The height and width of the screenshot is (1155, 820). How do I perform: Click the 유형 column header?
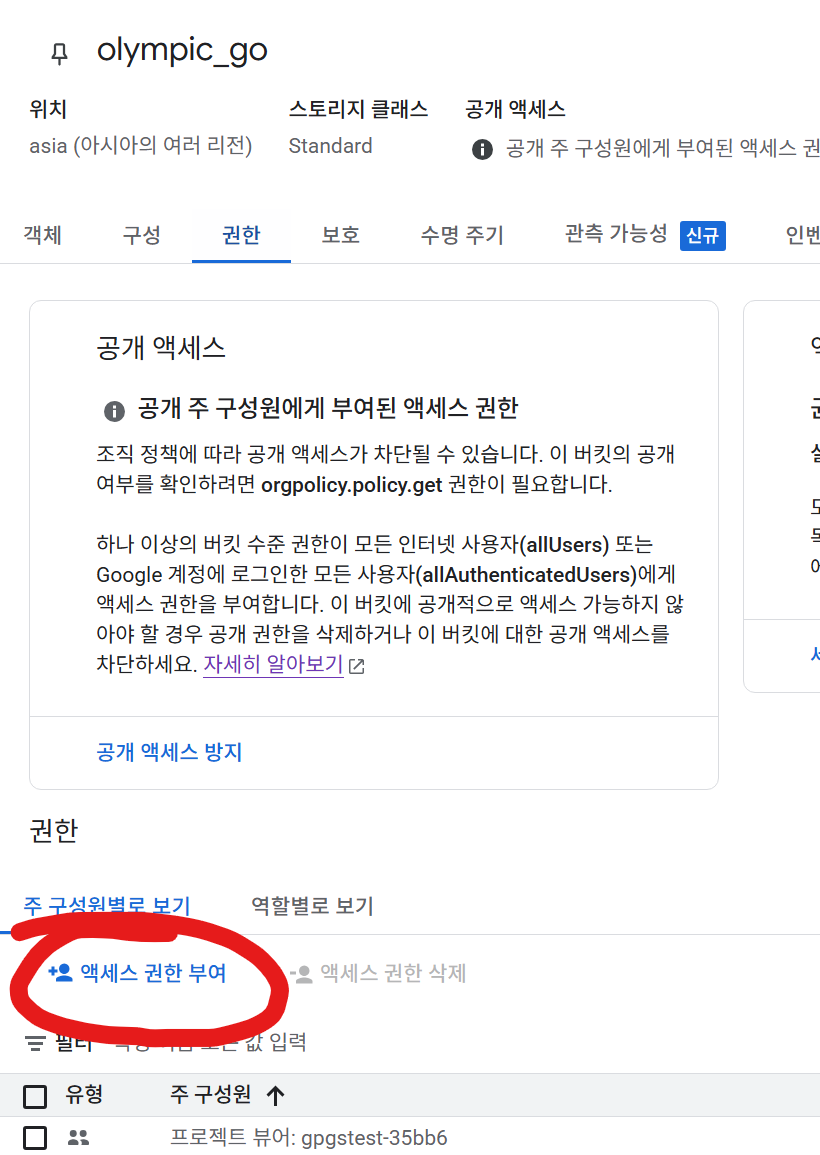(x=84, y=1095)
